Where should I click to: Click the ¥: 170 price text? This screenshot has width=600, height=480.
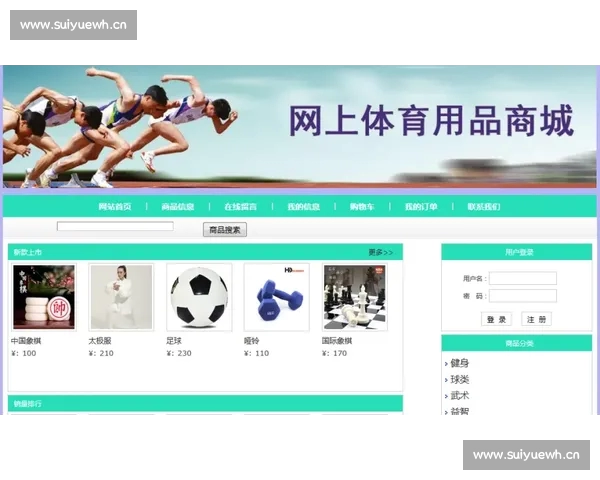point(334,353)
